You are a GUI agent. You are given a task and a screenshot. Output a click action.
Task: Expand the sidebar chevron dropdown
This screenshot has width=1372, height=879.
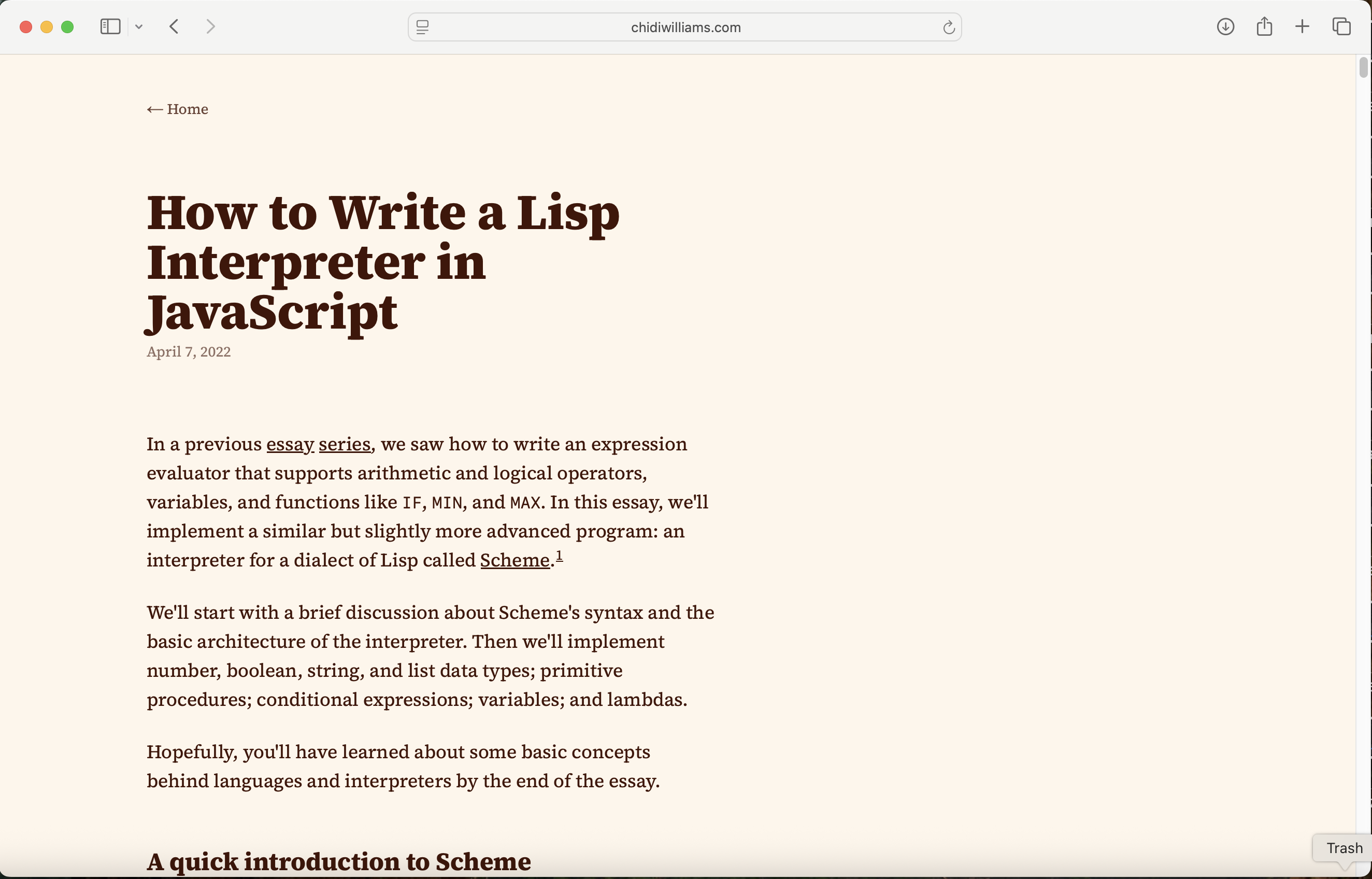click(139, 26)
